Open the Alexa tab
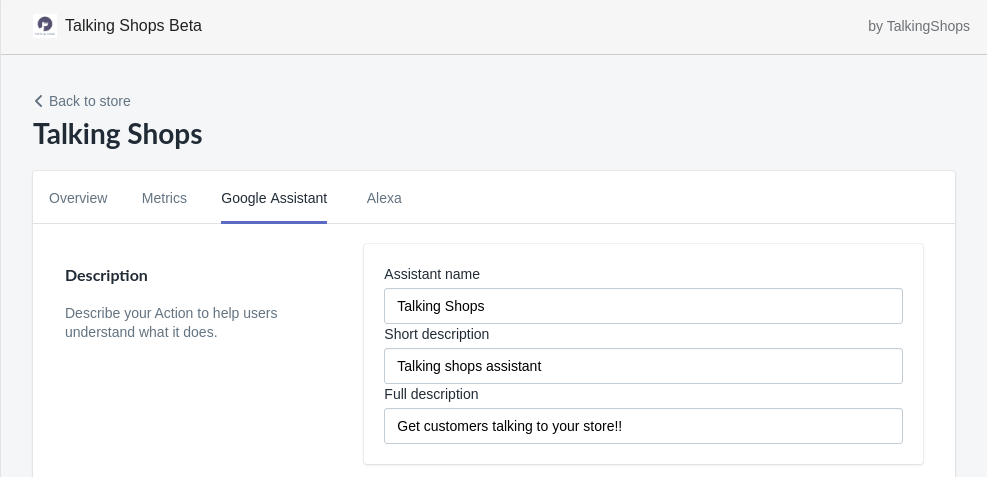Image resolution: width=987 pixels, height=477 pixels. click(384, 198)
